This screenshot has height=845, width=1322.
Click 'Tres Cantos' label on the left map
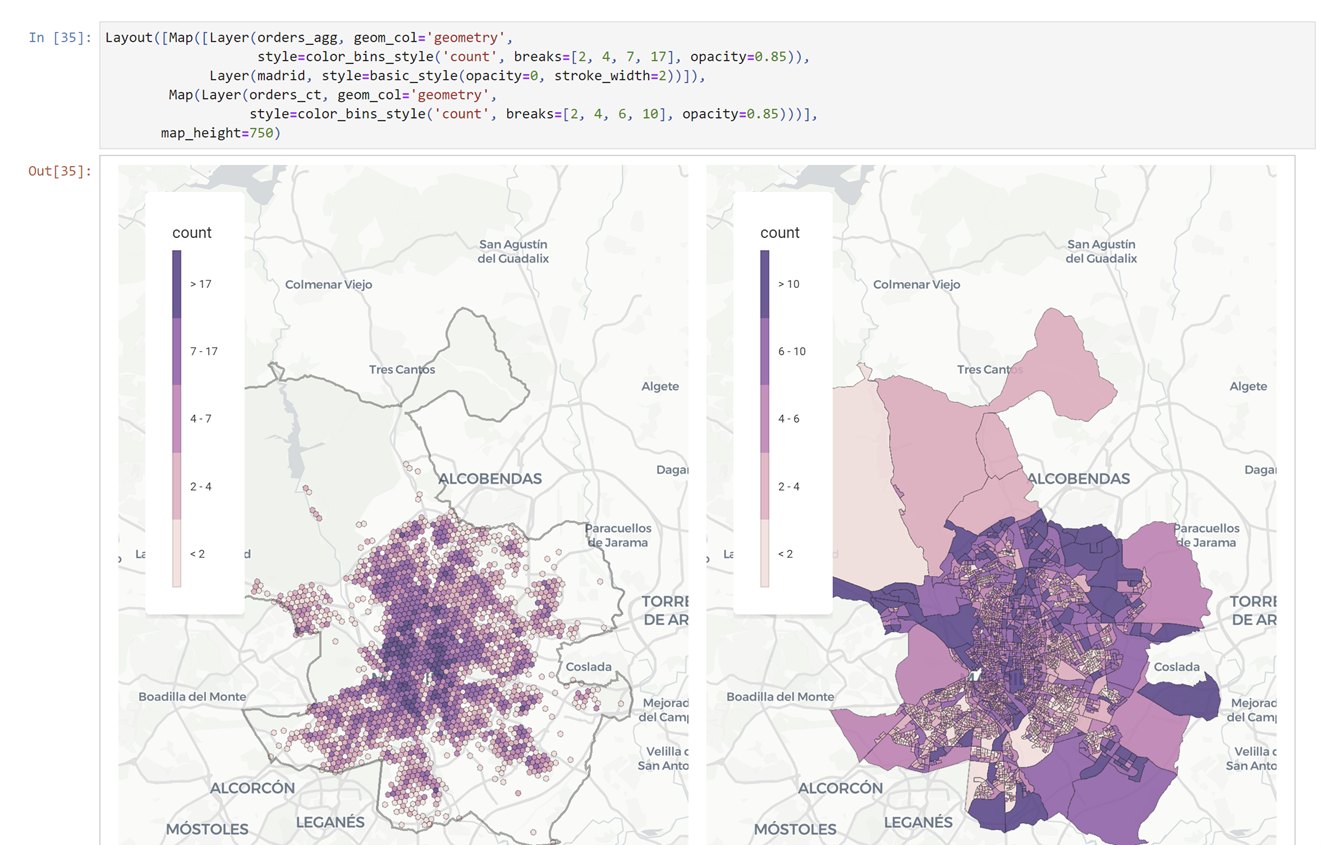[402, 369]
